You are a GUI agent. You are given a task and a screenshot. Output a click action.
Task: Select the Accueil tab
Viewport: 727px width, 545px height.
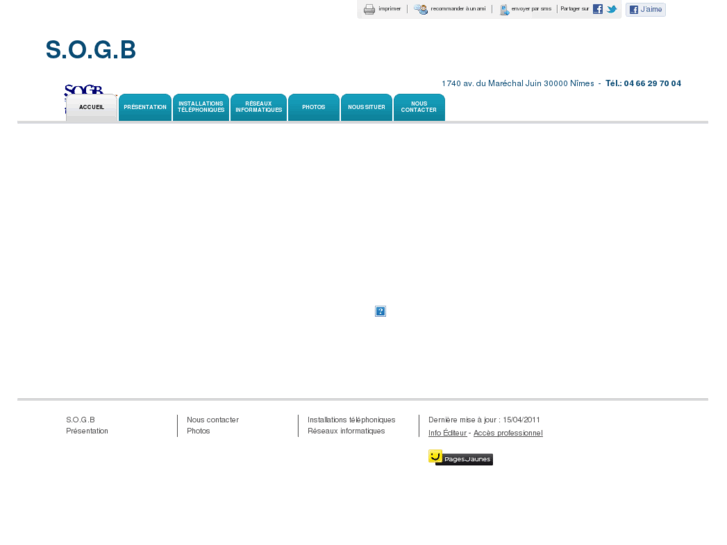pyautogui.click(x=91, y=107)
